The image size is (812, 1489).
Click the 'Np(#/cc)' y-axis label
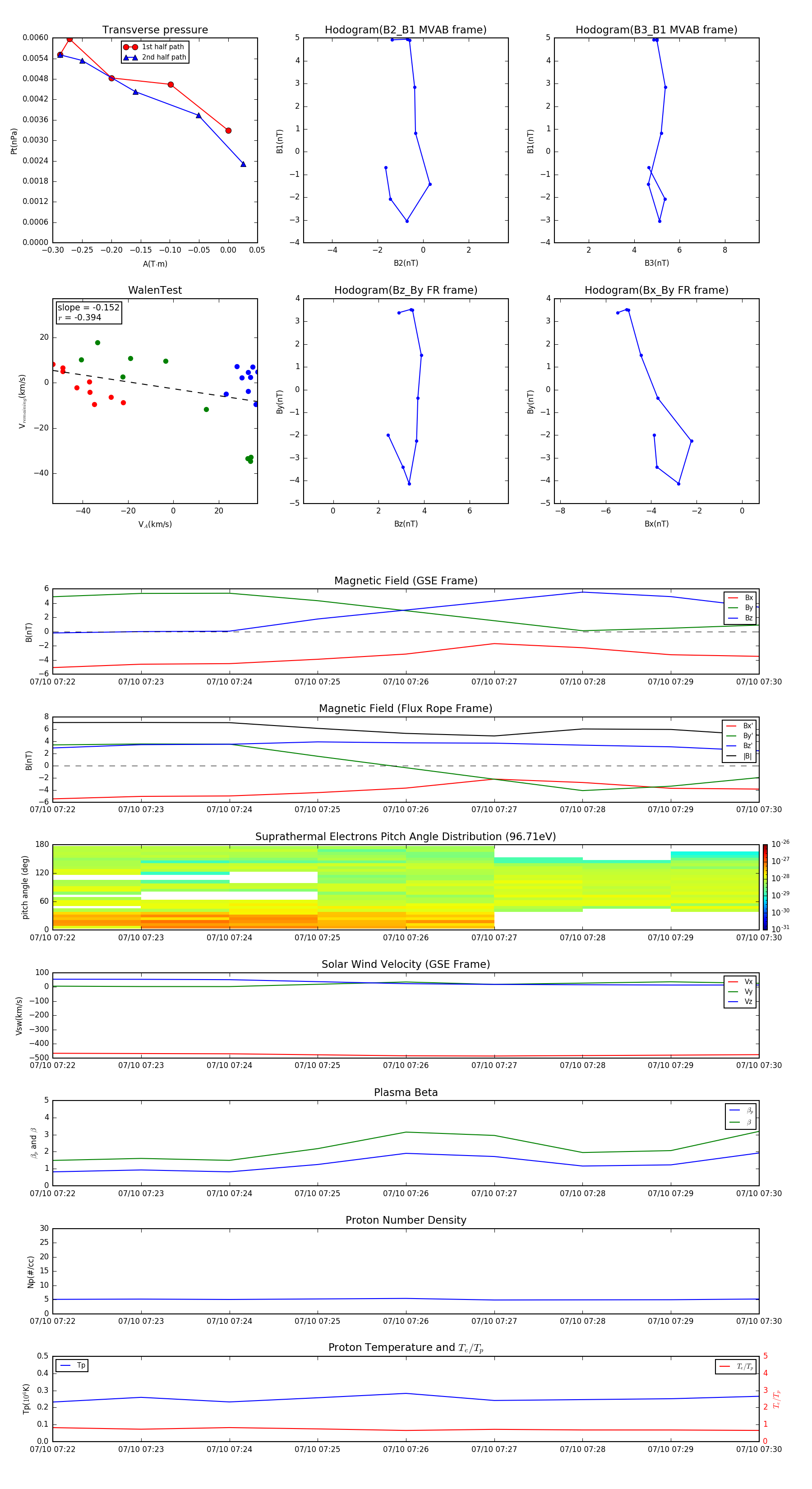click(x=31, y=1272)
